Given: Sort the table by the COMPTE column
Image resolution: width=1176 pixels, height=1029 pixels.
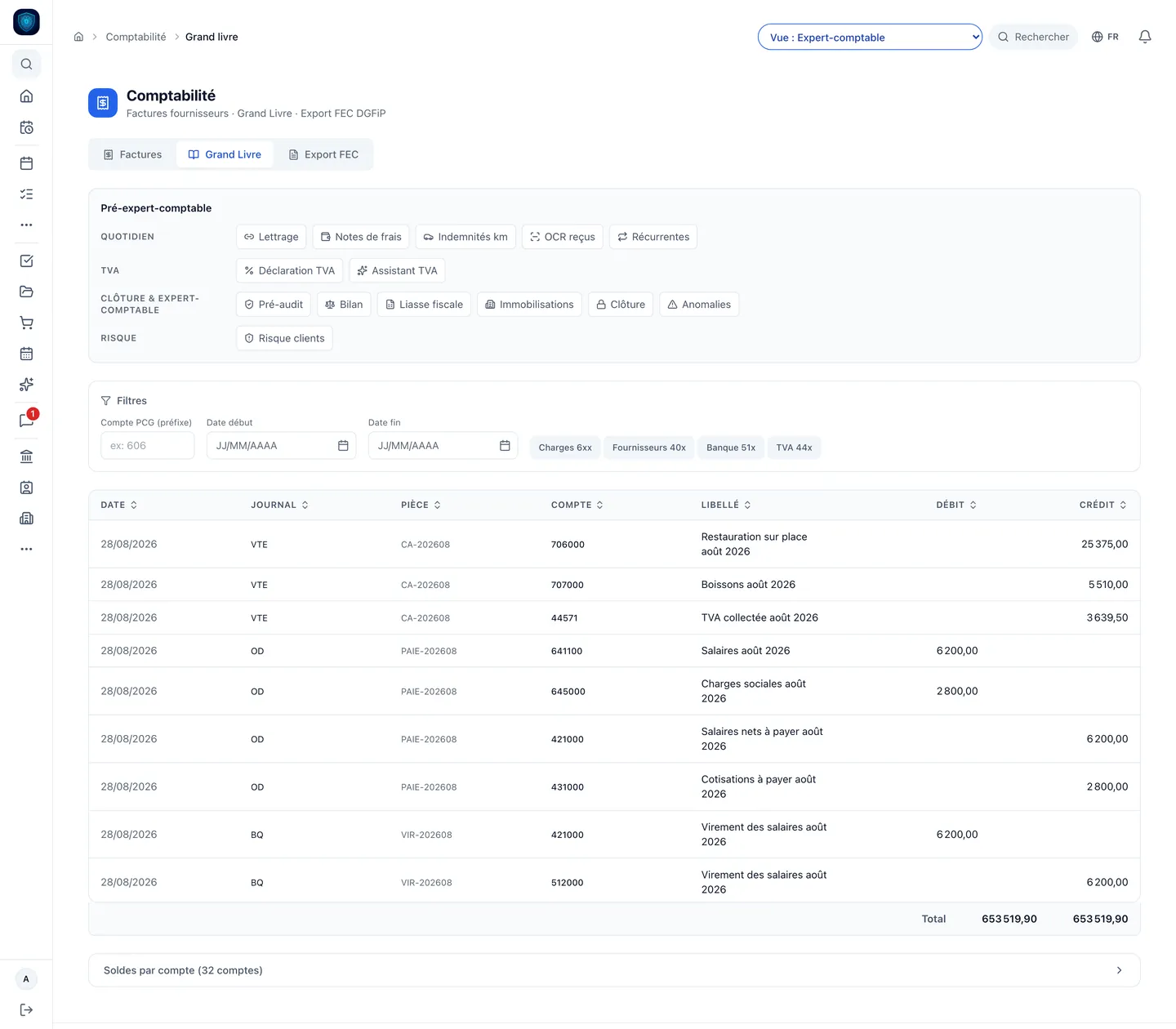Looking at the screenshot, I should point(577,505).
